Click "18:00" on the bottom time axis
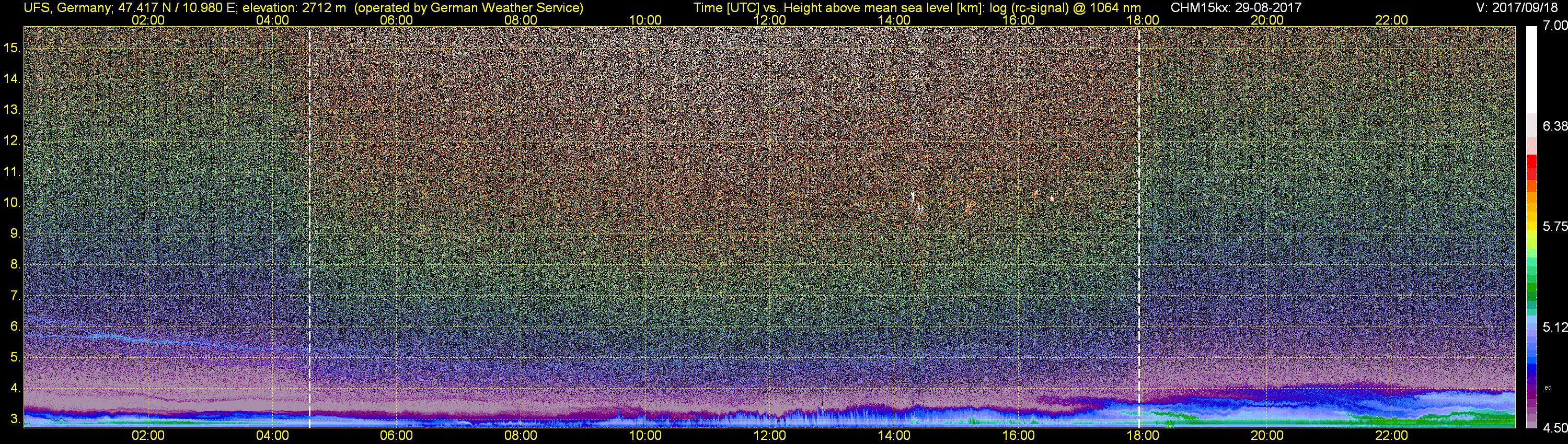This screenshot has height=444, width=1568. [x=1143, y=436]
